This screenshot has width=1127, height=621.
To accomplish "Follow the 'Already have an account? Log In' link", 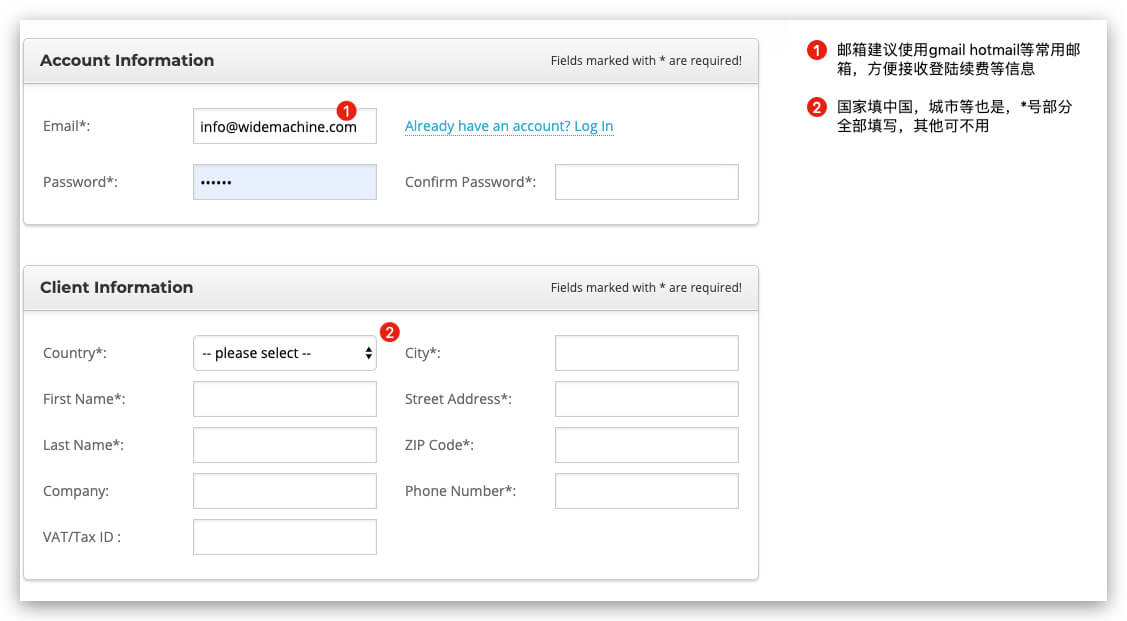I will point(508,126).
